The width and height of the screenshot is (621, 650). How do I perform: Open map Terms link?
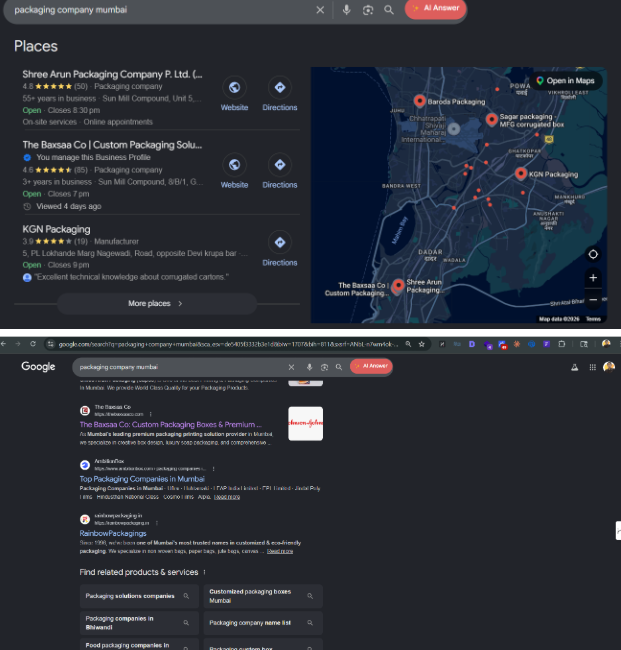point(593,319)
